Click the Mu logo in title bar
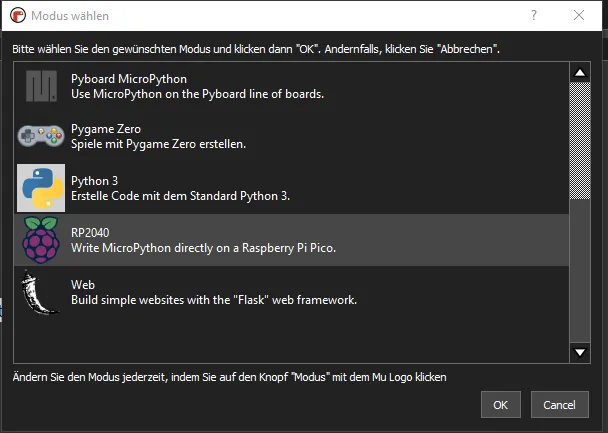Image resolution: width=608 pixels, height=433 pixels. 17,16
